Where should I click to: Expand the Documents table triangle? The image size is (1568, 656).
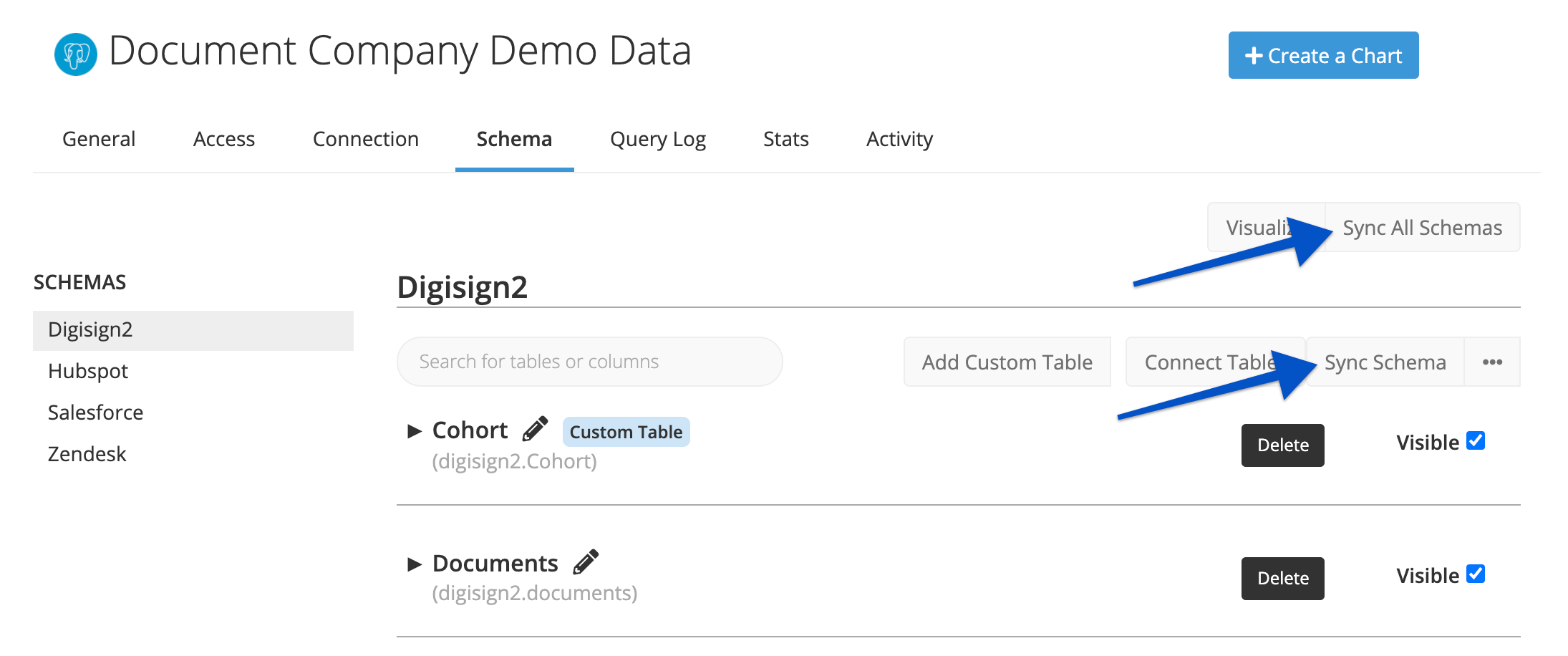(414, 564)
